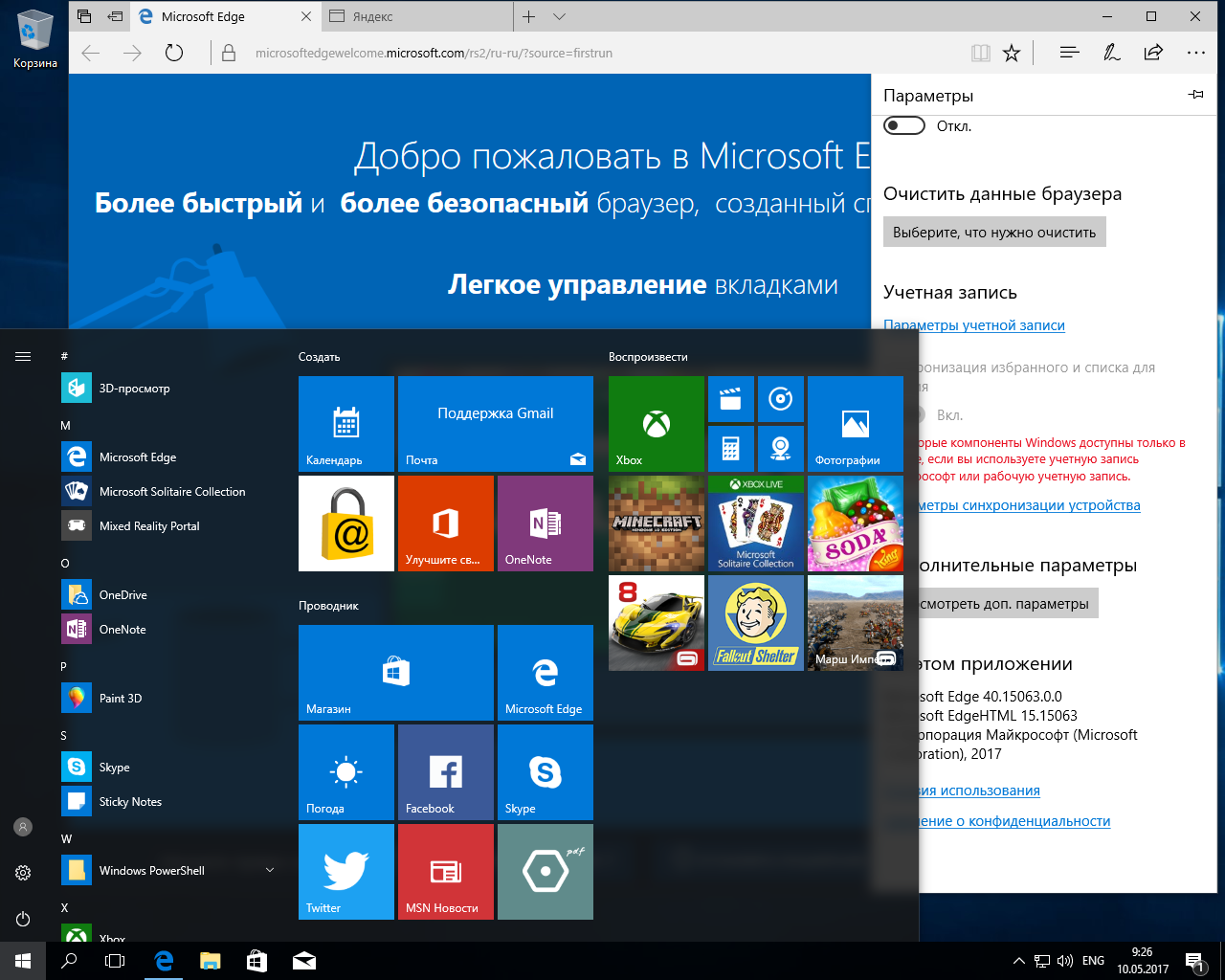Click the view advanced settings button

coord(1009,604)
